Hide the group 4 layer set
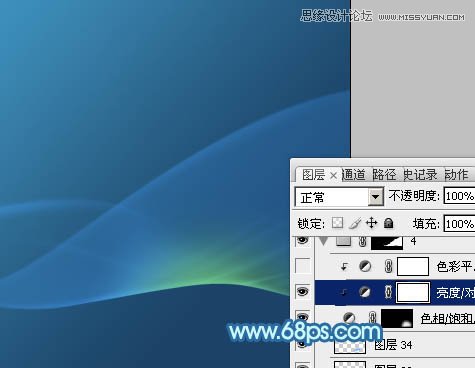The height and width of the screenshot is (368, 475). click(303, 240)
